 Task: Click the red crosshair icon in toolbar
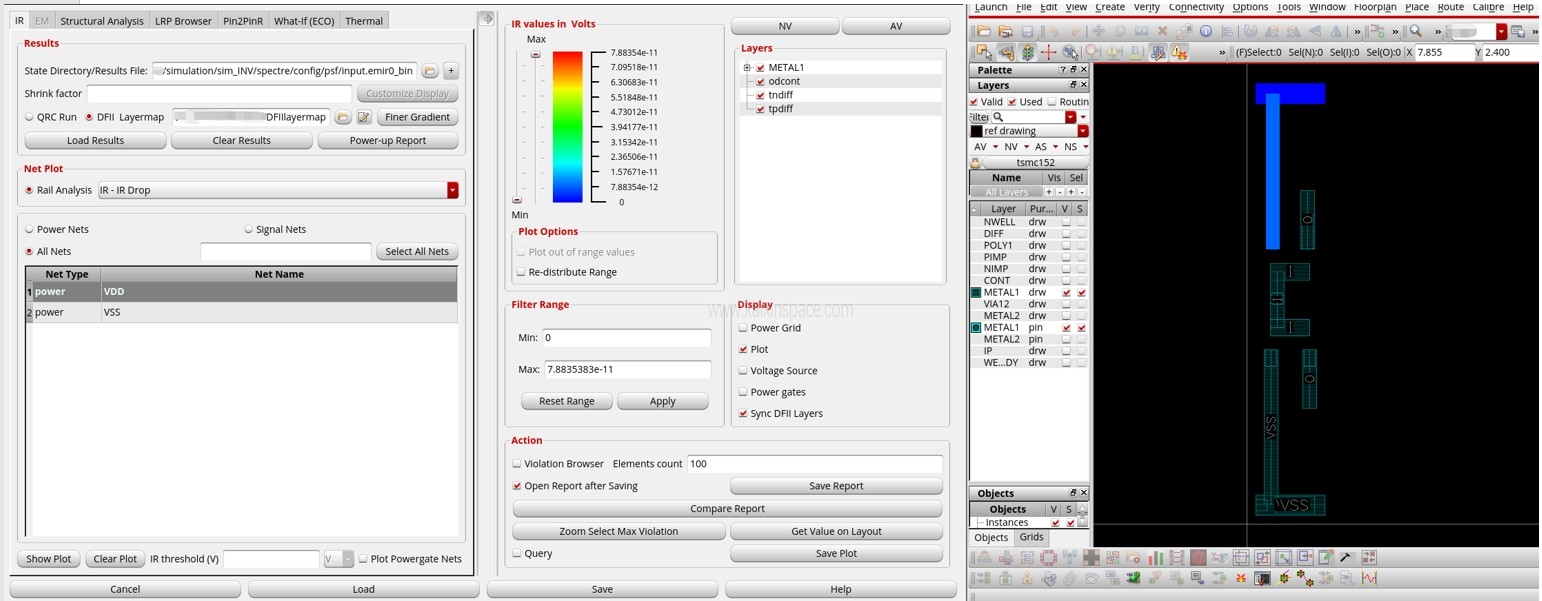1048,52
